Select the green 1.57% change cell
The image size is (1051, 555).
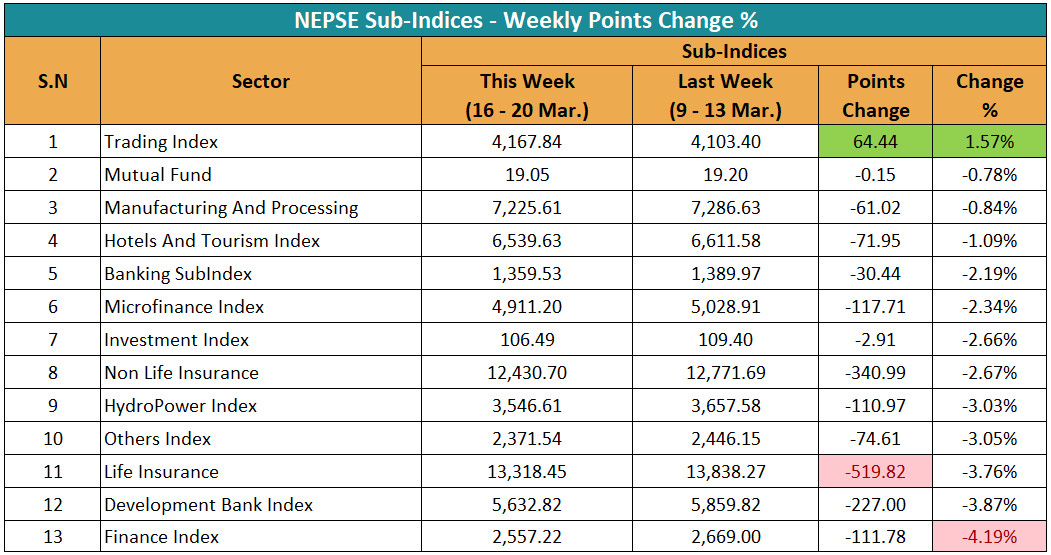(988, 142)
